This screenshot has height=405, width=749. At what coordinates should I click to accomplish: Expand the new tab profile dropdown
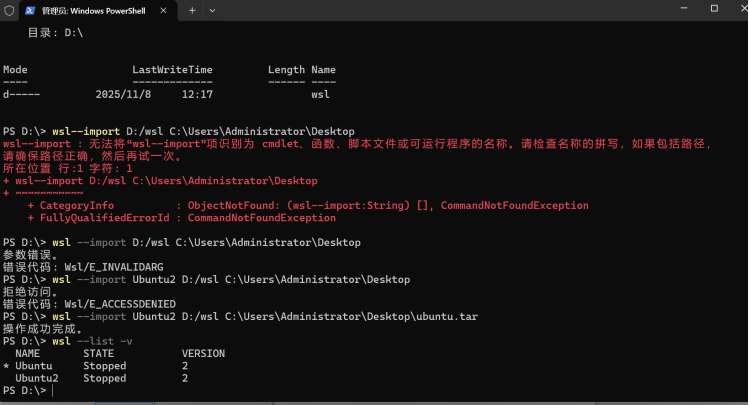point(212,11)
